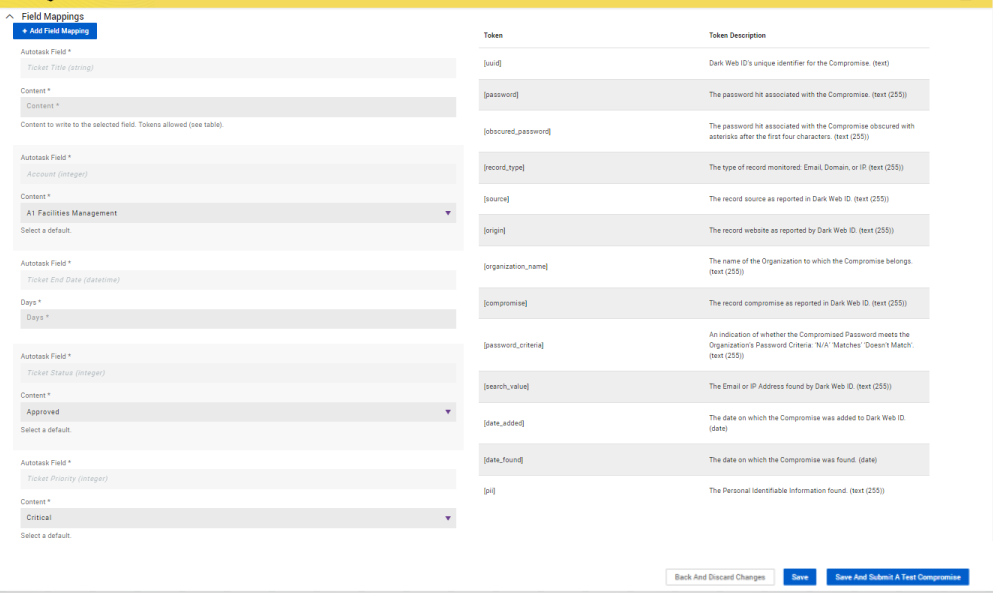Open the Approved status dropdown
The image size is (993, 594).
click(x=238, y=412)
